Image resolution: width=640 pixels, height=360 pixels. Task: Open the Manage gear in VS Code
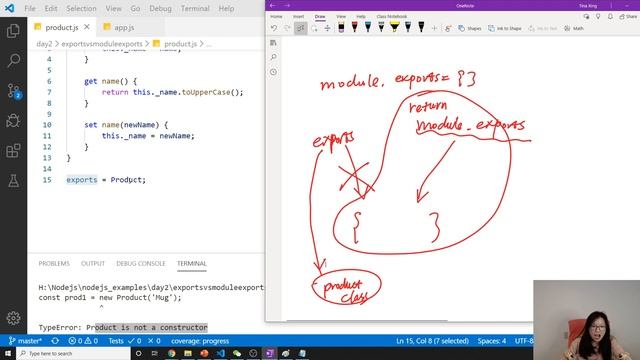(x=13, y=318)
